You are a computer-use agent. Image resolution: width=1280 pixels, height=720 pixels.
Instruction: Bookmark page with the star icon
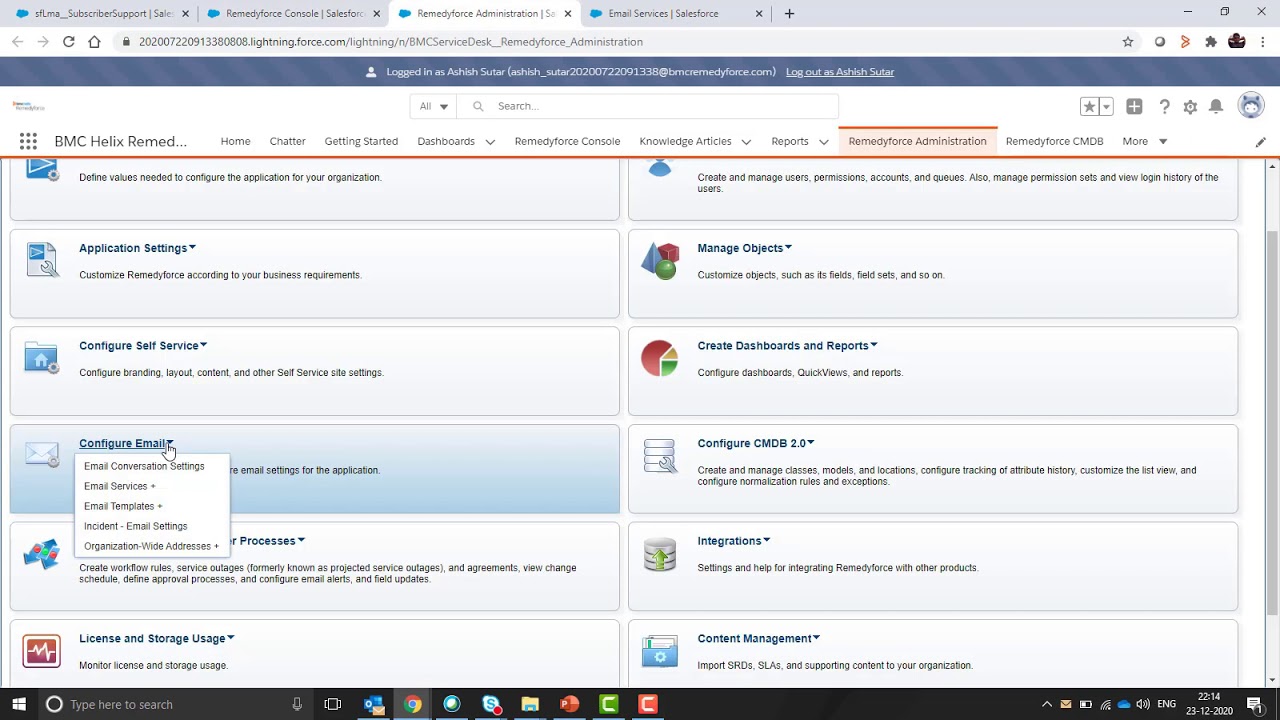tap(1128, 42)
